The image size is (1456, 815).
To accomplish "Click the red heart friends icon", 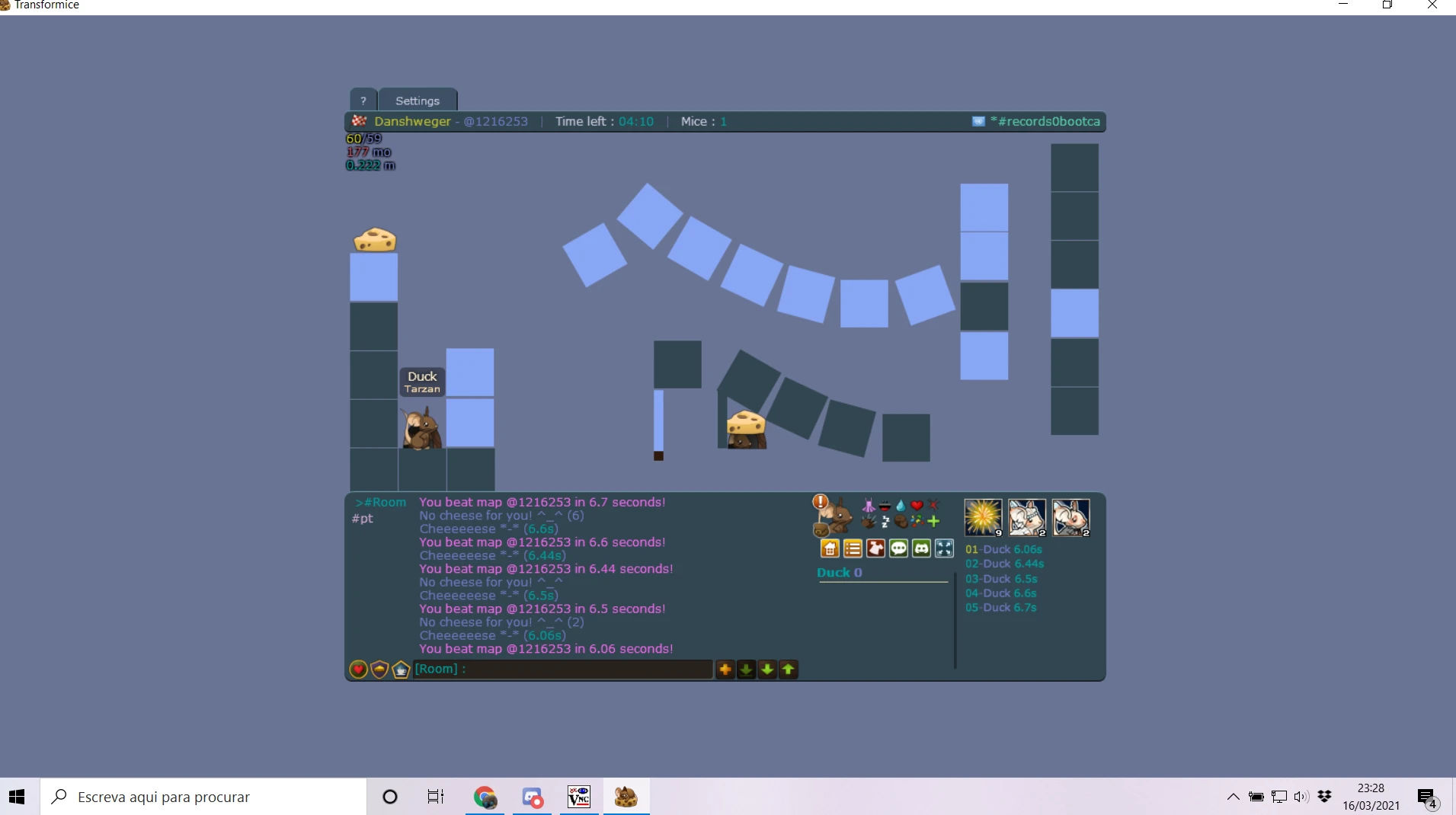I will coord(358,670).
